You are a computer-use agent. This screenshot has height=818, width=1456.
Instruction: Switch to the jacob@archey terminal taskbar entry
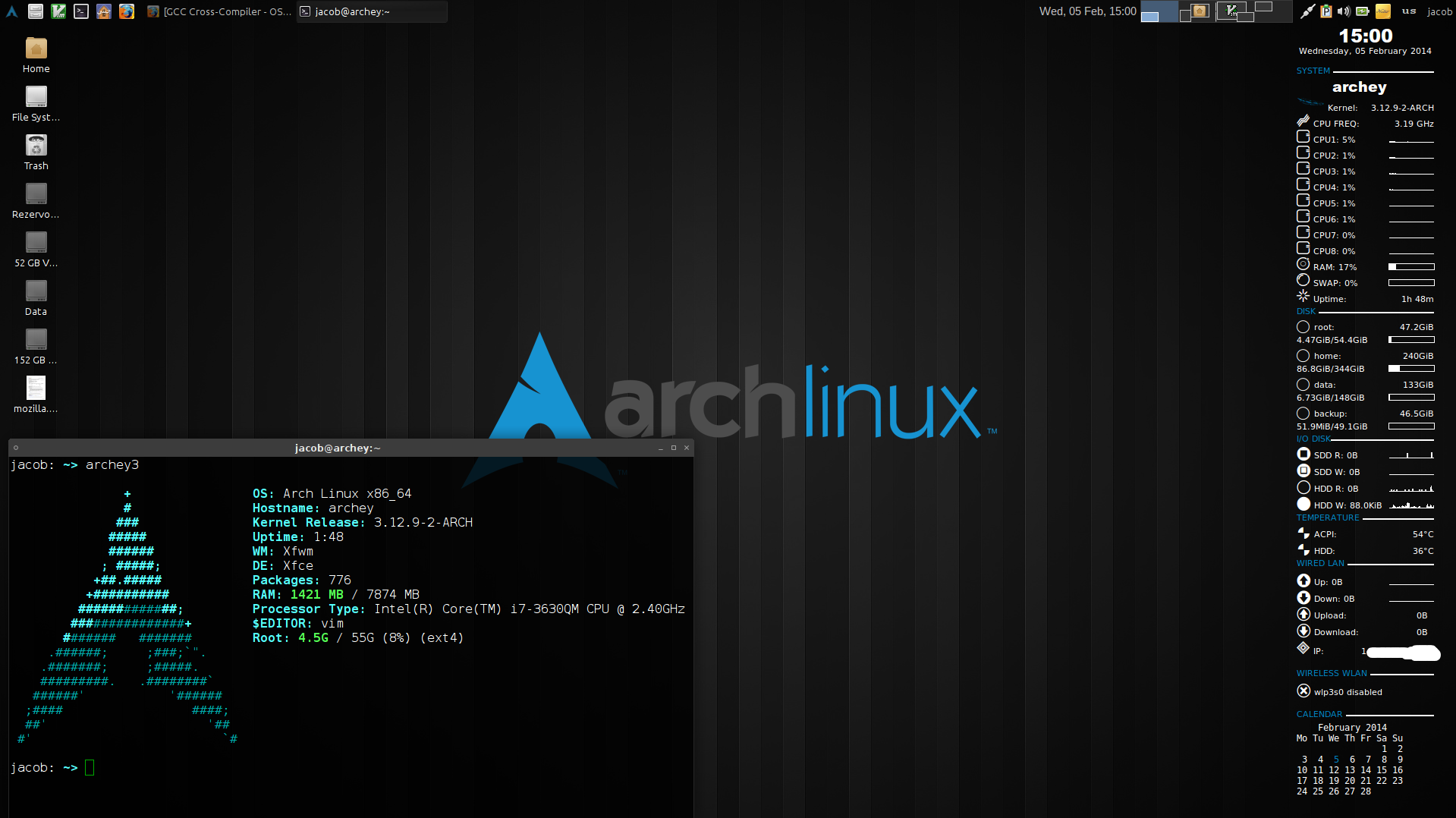tap(371, 11)
